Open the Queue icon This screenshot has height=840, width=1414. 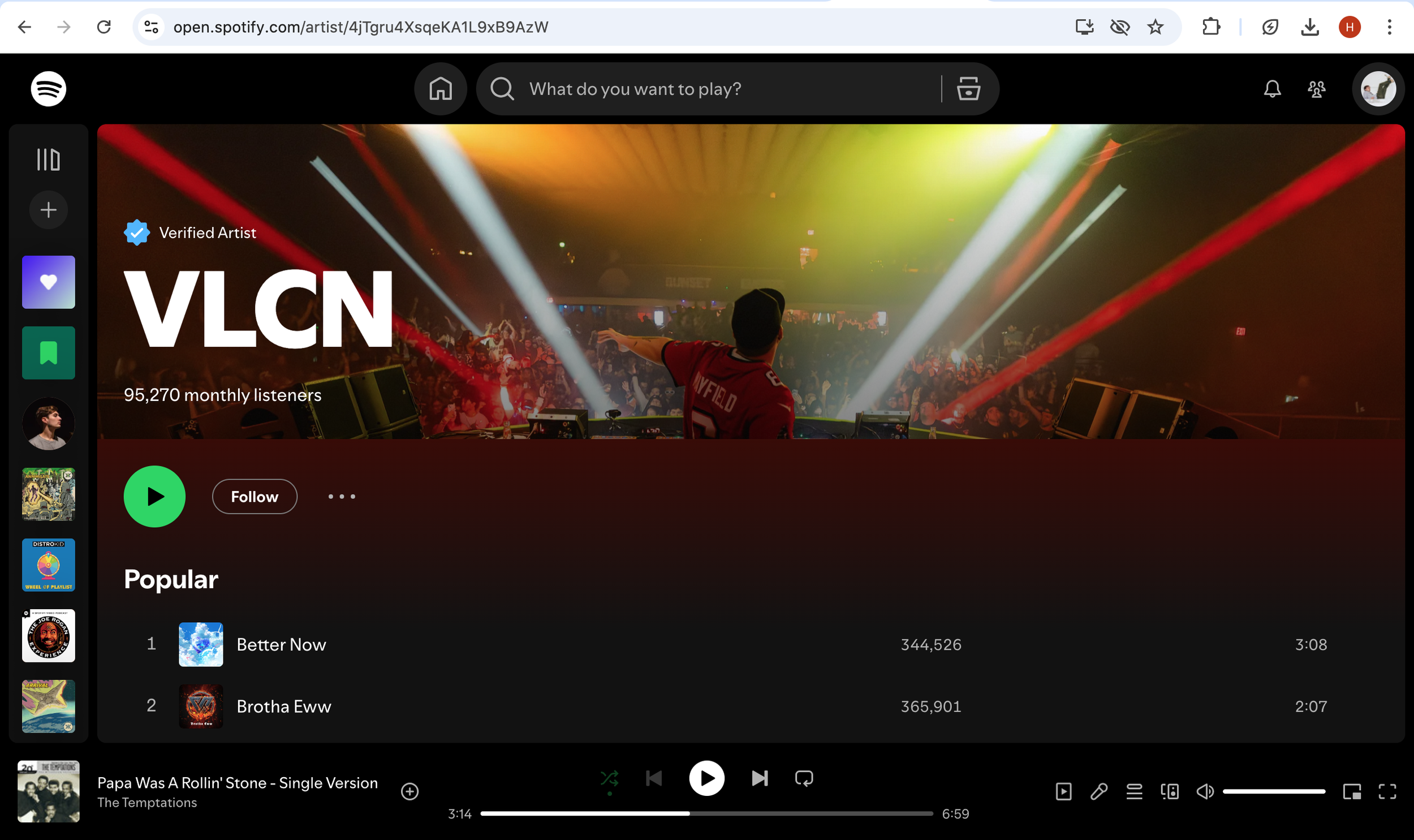pos(1134,791)
